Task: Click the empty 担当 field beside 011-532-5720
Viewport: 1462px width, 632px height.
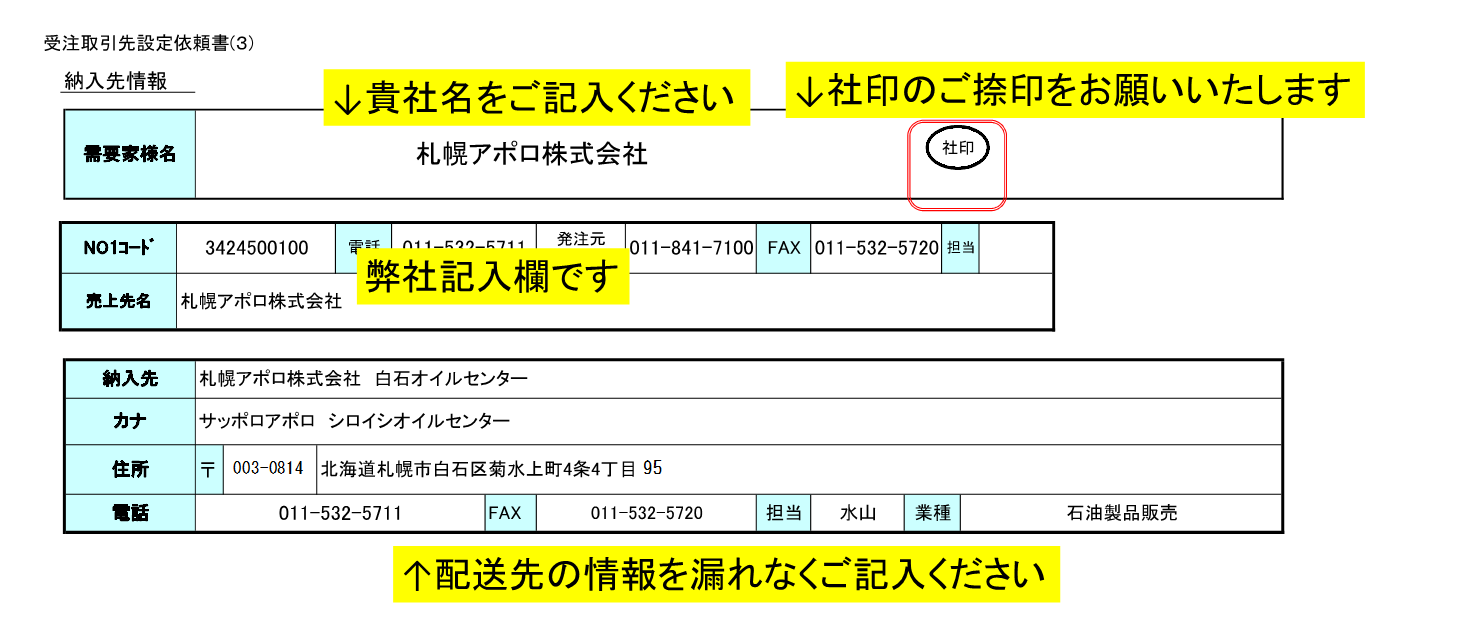Action: [1015, 248]
